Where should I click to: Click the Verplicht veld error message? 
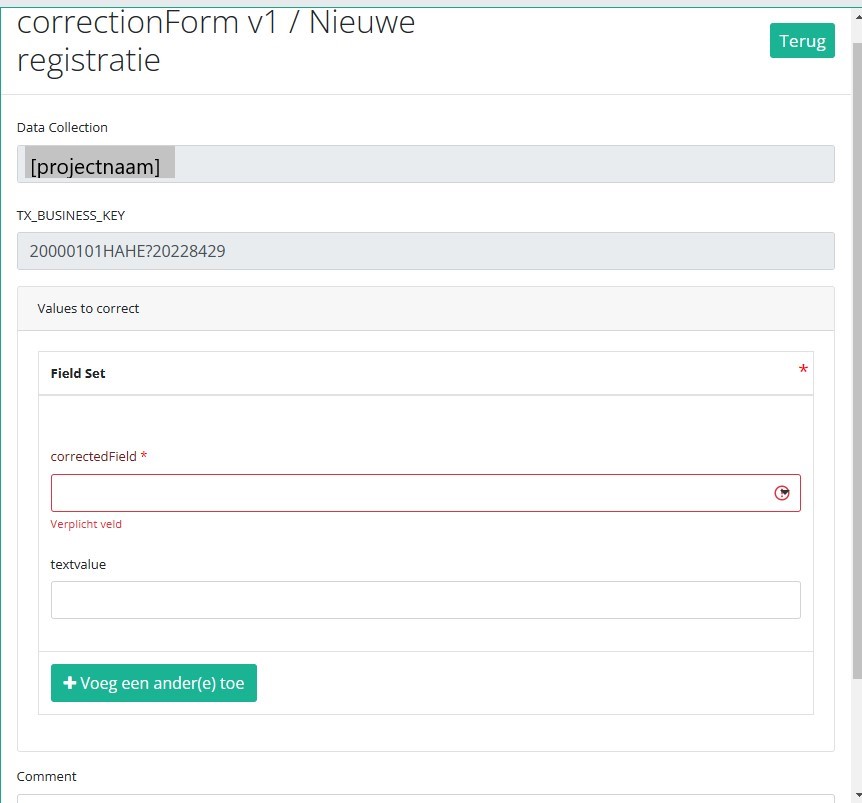(x=86, y=524)
